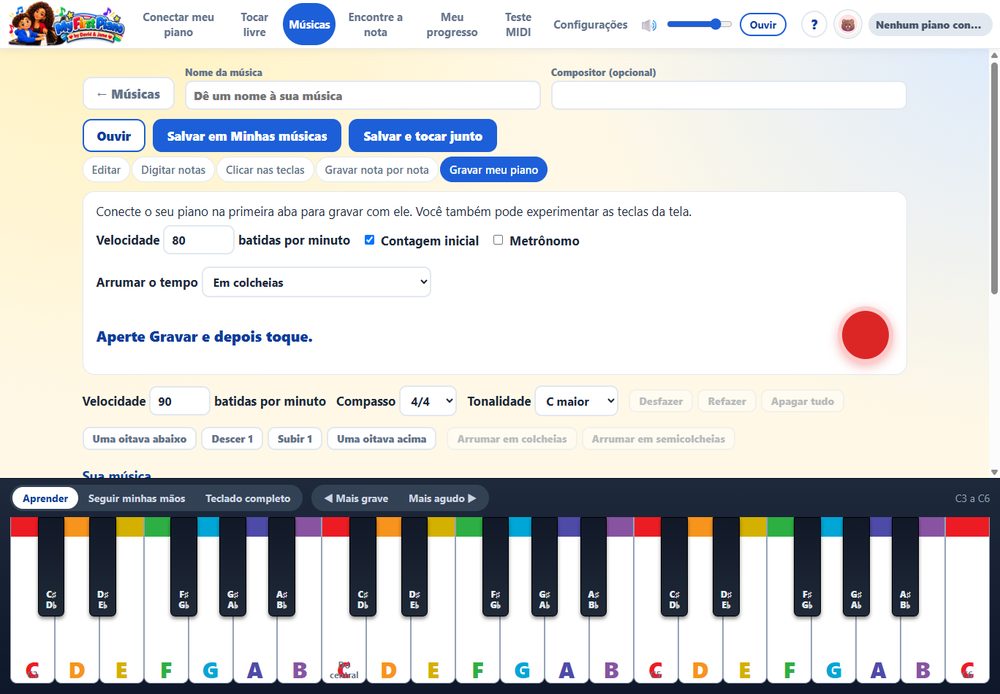Play the last A♯/B♭ black key on the right
1000x694 pixels.
point(905,565)
